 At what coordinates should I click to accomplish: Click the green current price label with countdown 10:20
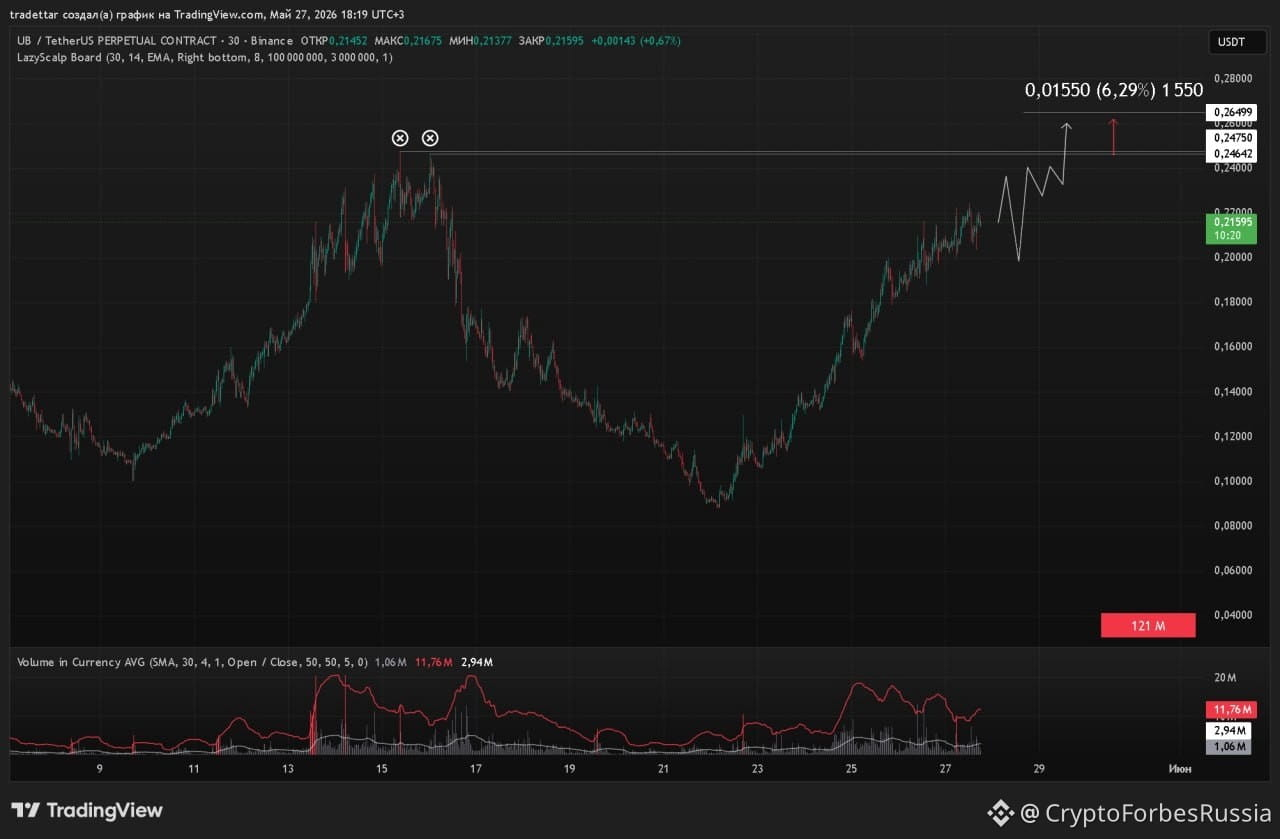click(x=1231, y=229)
